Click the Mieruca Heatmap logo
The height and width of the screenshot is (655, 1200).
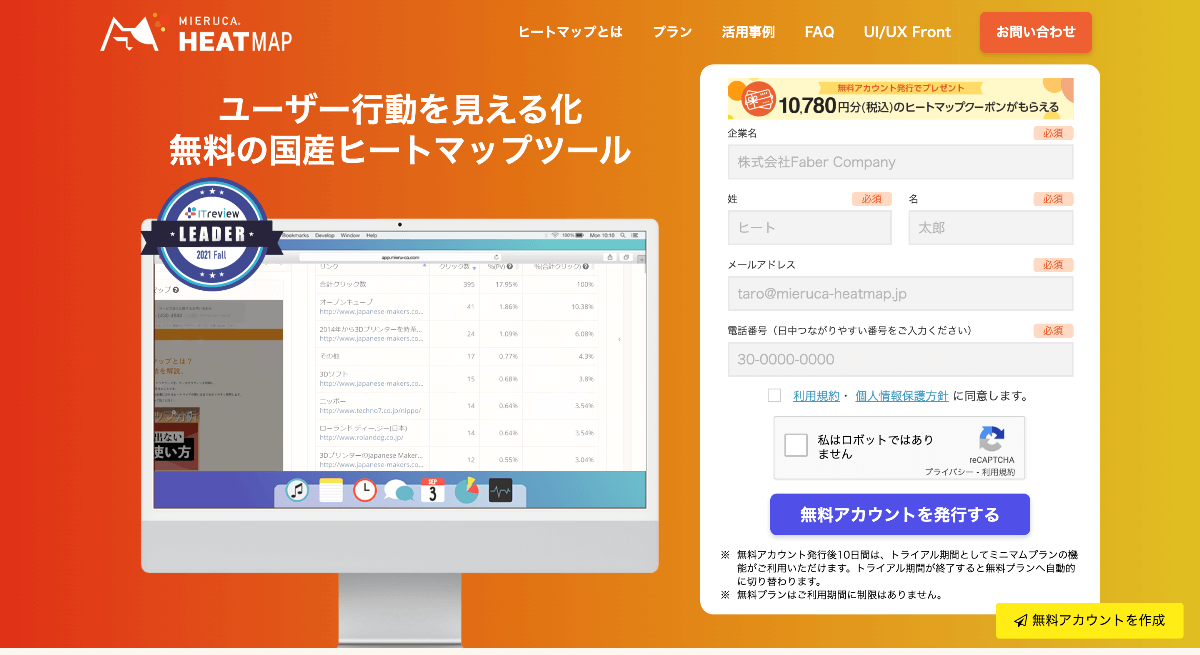click(196, 33)
